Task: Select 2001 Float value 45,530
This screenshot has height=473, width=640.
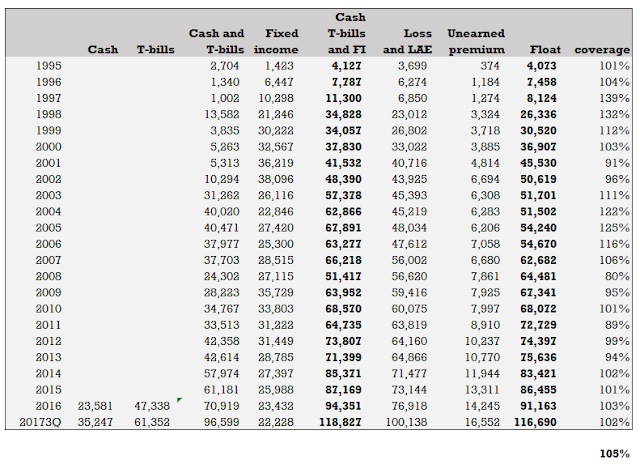Action: 538,163
